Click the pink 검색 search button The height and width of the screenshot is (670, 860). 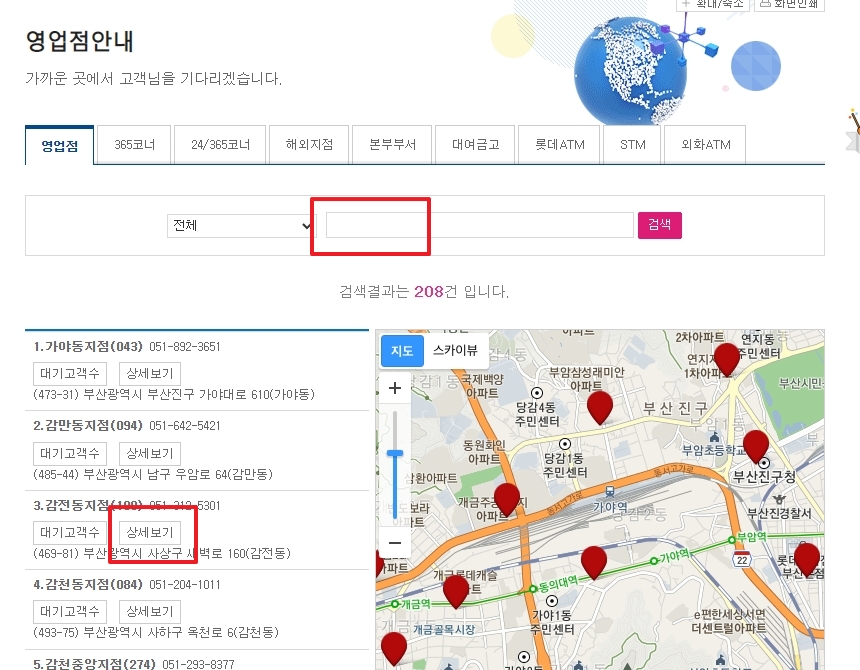659,225
